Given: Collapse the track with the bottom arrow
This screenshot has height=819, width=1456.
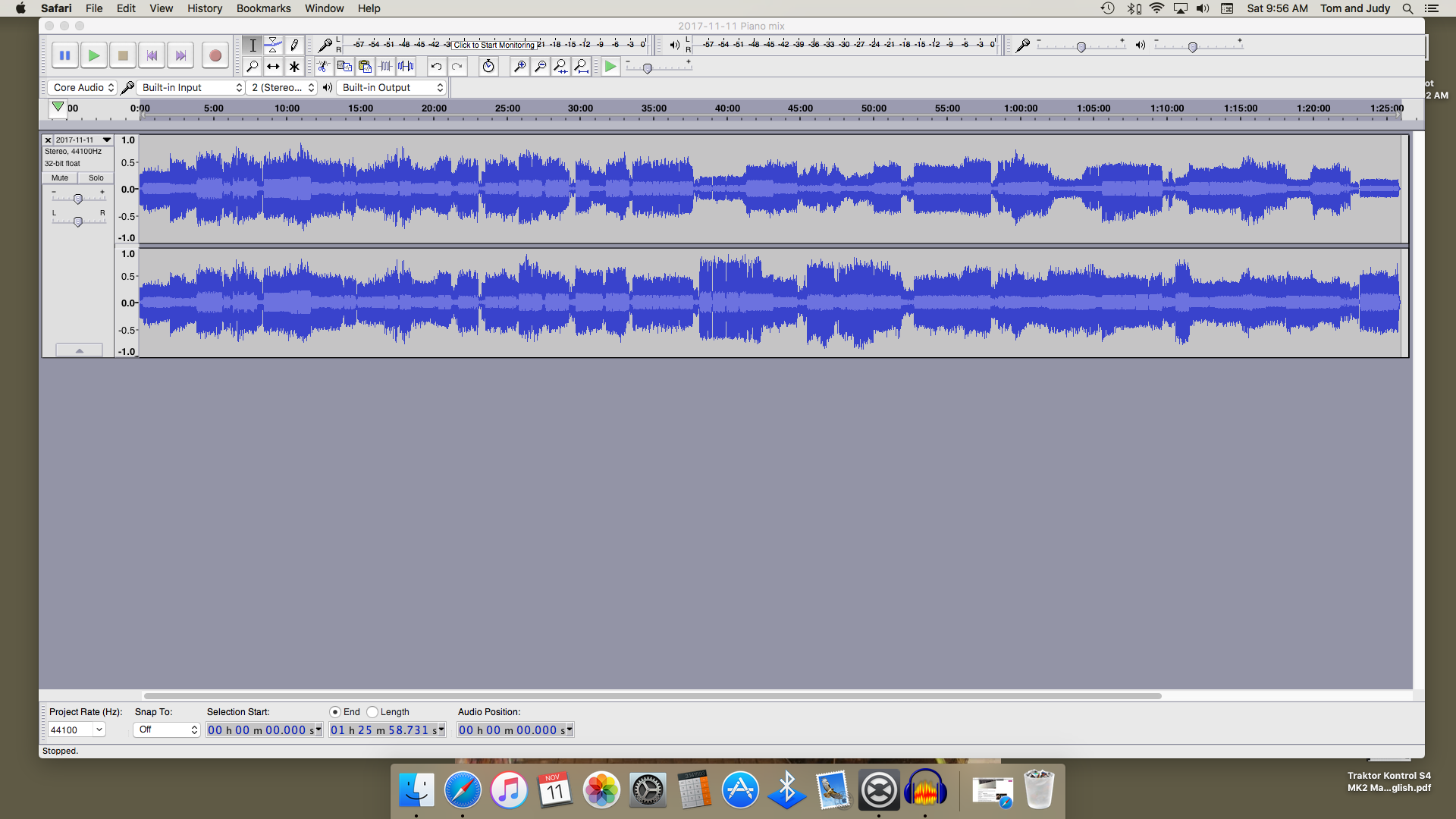Looking at the screenshot, I should pos(79,350).
